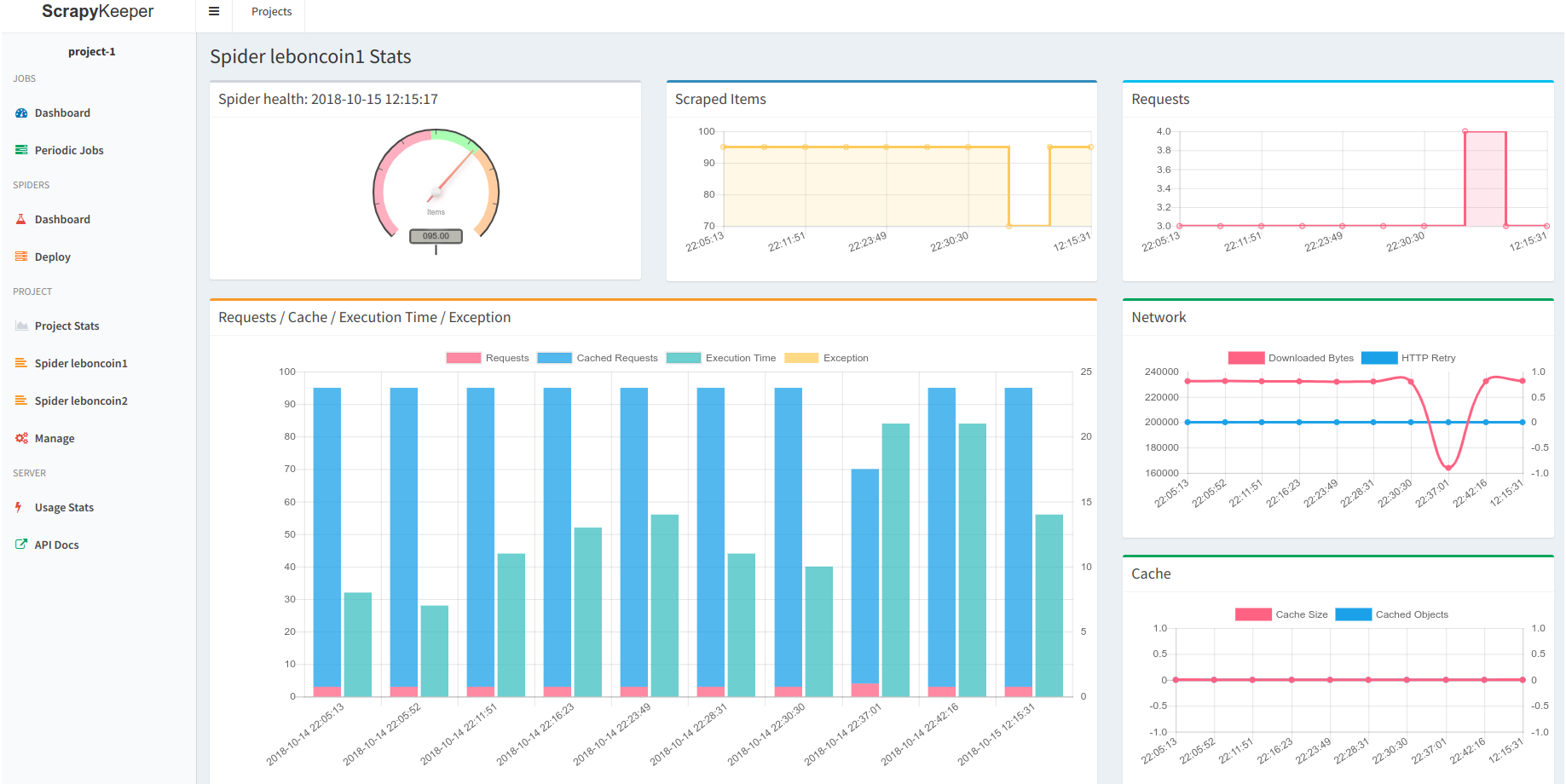1566x784 pixels.
Task: Click the teal Execution Time legend color box
Action: tap(684, 358)
